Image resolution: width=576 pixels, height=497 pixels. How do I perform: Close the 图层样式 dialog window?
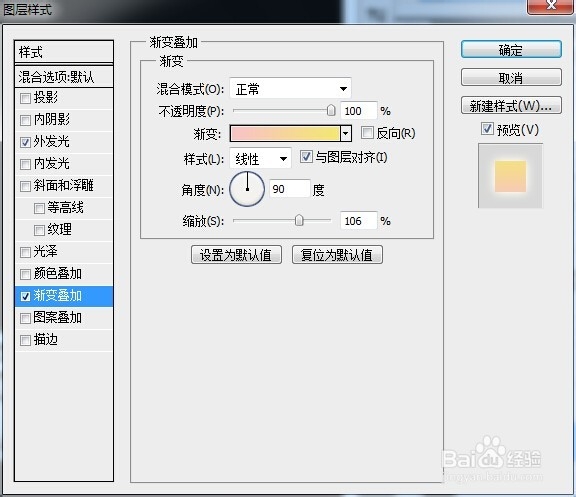550,6
